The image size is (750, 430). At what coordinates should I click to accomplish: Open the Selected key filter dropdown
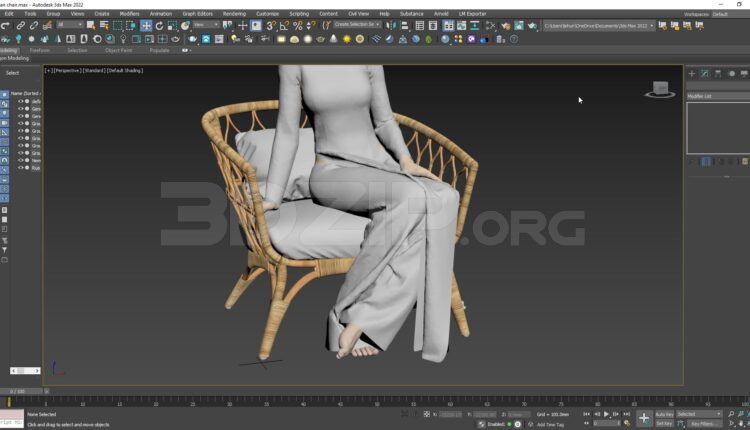699,414
